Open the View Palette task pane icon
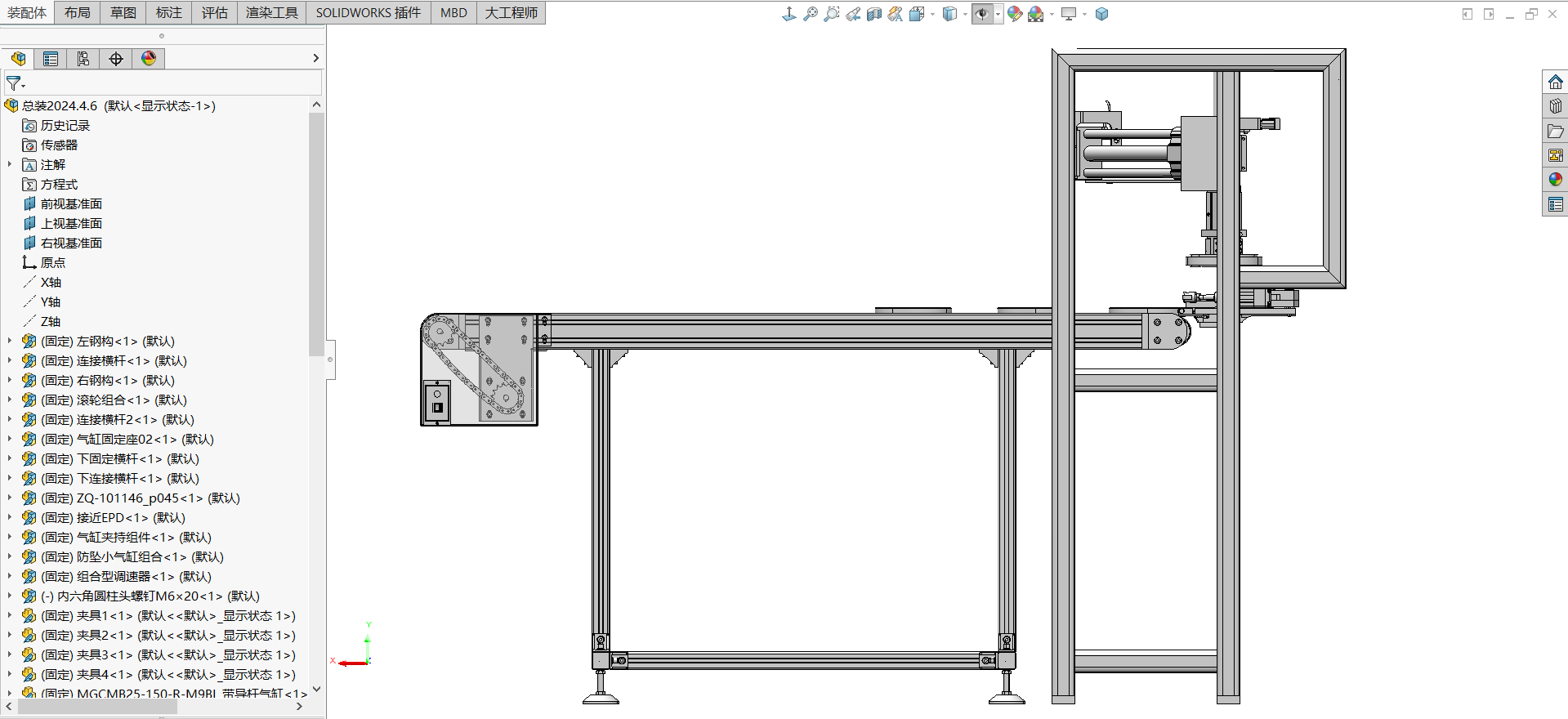 [1555, 155]
